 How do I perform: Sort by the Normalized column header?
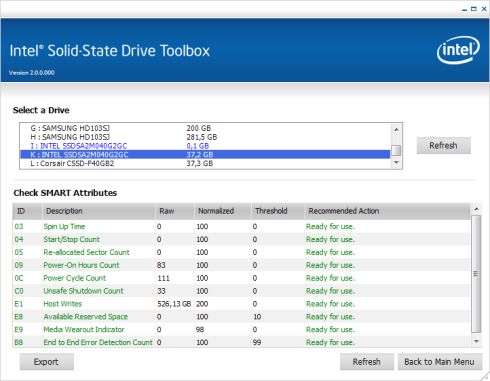222,211
